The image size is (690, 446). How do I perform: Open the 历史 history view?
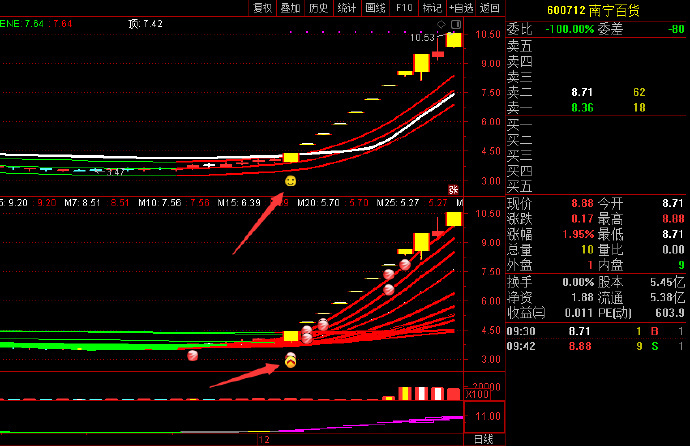pos(319,8)
